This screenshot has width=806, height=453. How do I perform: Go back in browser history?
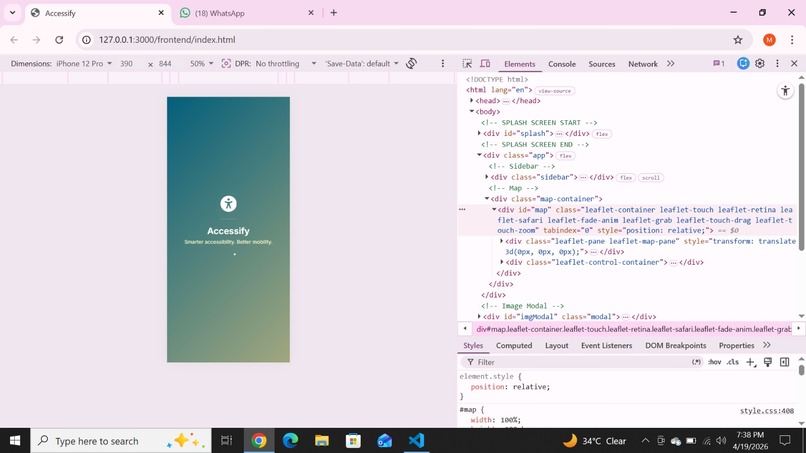(x=14, y=40)
